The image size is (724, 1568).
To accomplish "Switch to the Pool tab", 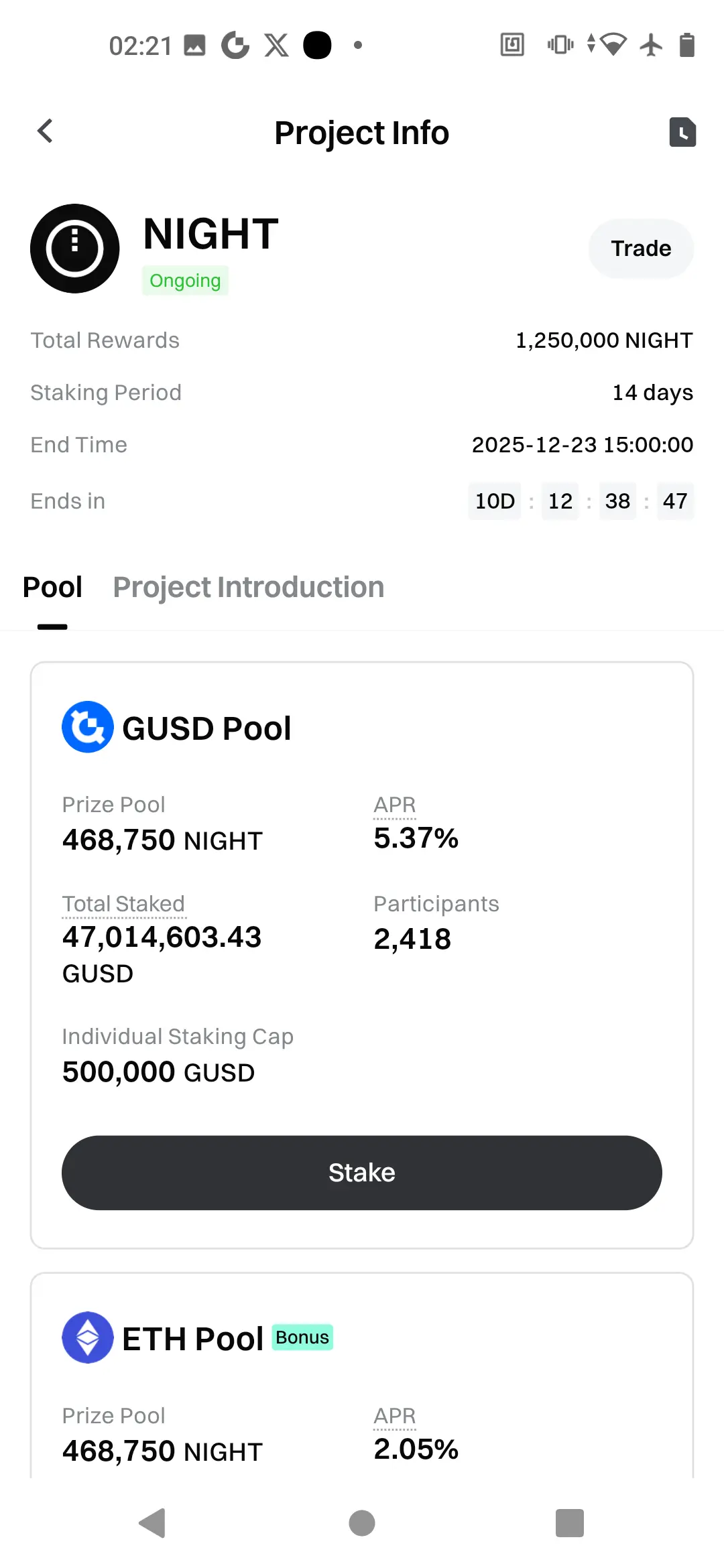I will pos(52,588).
